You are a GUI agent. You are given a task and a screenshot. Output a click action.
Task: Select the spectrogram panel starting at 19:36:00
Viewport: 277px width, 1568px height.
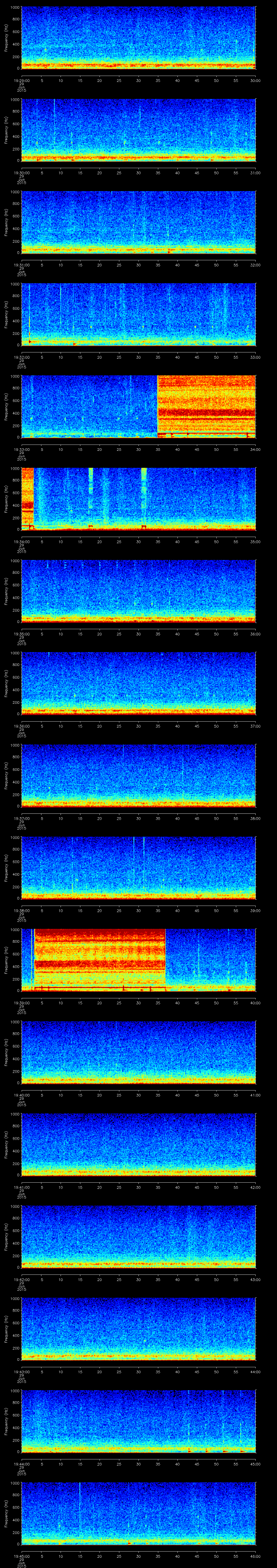point(138,683)
